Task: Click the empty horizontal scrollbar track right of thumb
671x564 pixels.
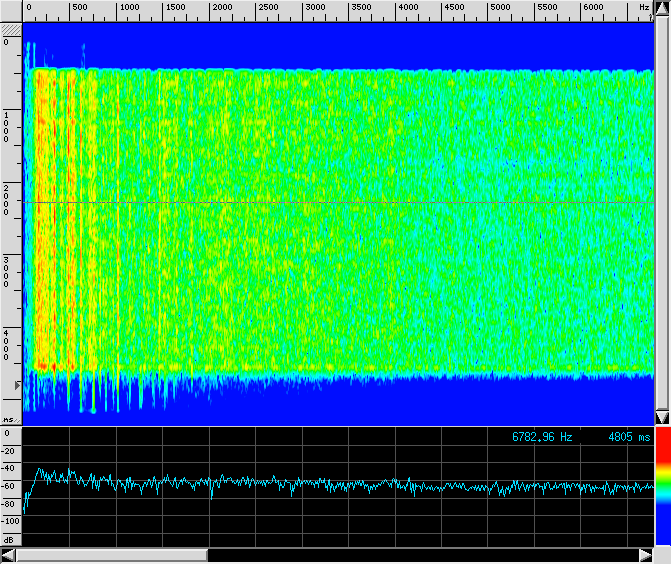Action: tap(420, 555)
